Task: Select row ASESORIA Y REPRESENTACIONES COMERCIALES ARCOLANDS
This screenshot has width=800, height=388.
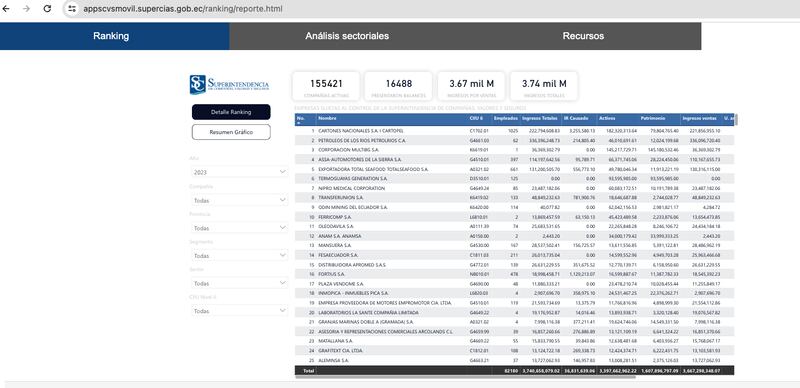Action: [514, 331]
